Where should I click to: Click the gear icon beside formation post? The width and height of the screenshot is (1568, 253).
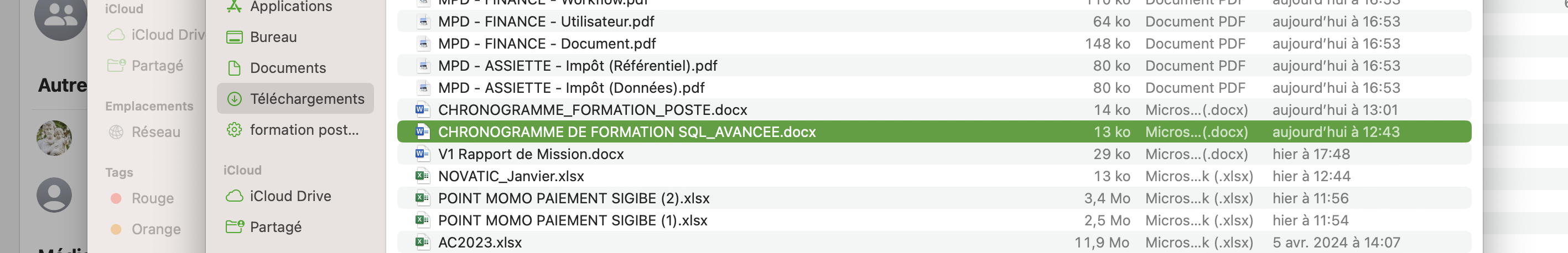pos(235,130)
